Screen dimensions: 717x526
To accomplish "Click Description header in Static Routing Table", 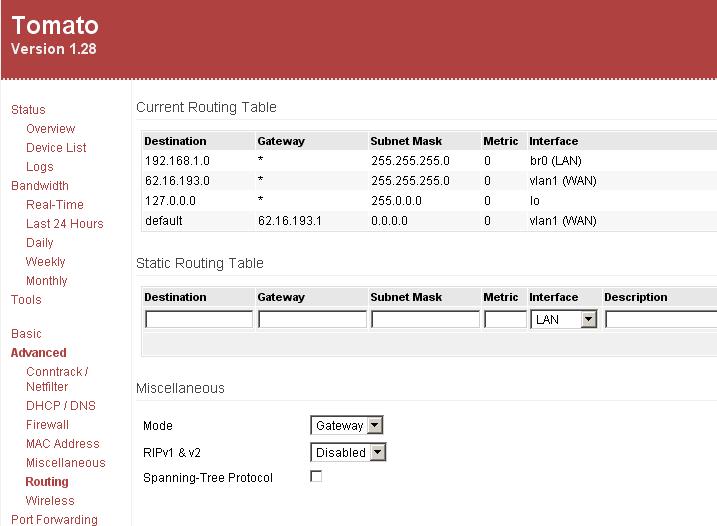I will [x=636, y=297].
